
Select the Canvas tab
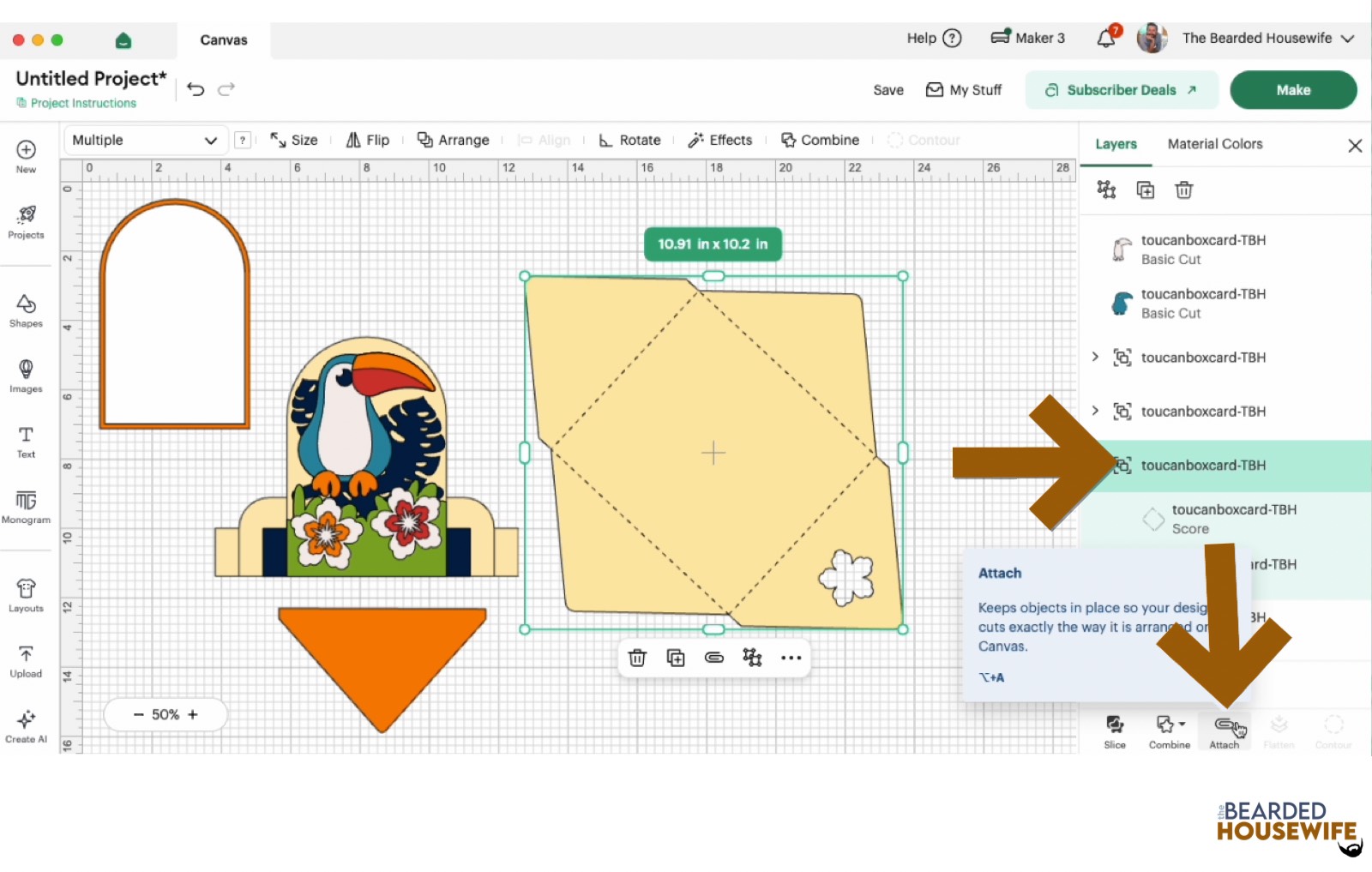224,40
